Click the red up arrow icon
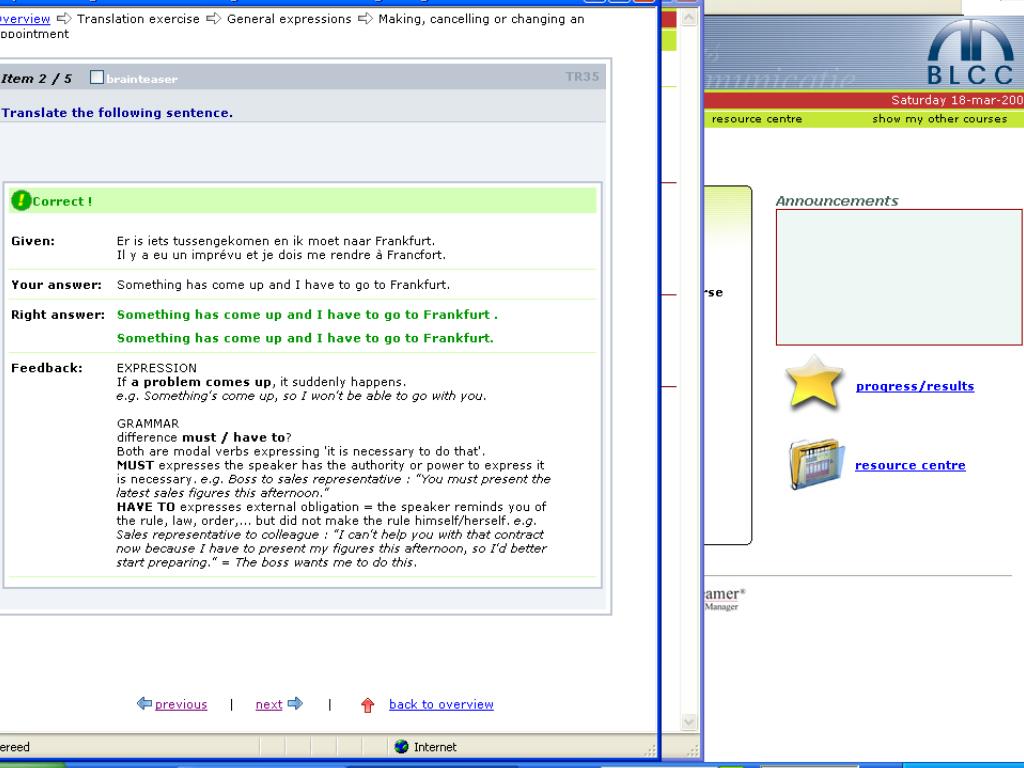This screenshot has height=768, width=1024. 368,705
